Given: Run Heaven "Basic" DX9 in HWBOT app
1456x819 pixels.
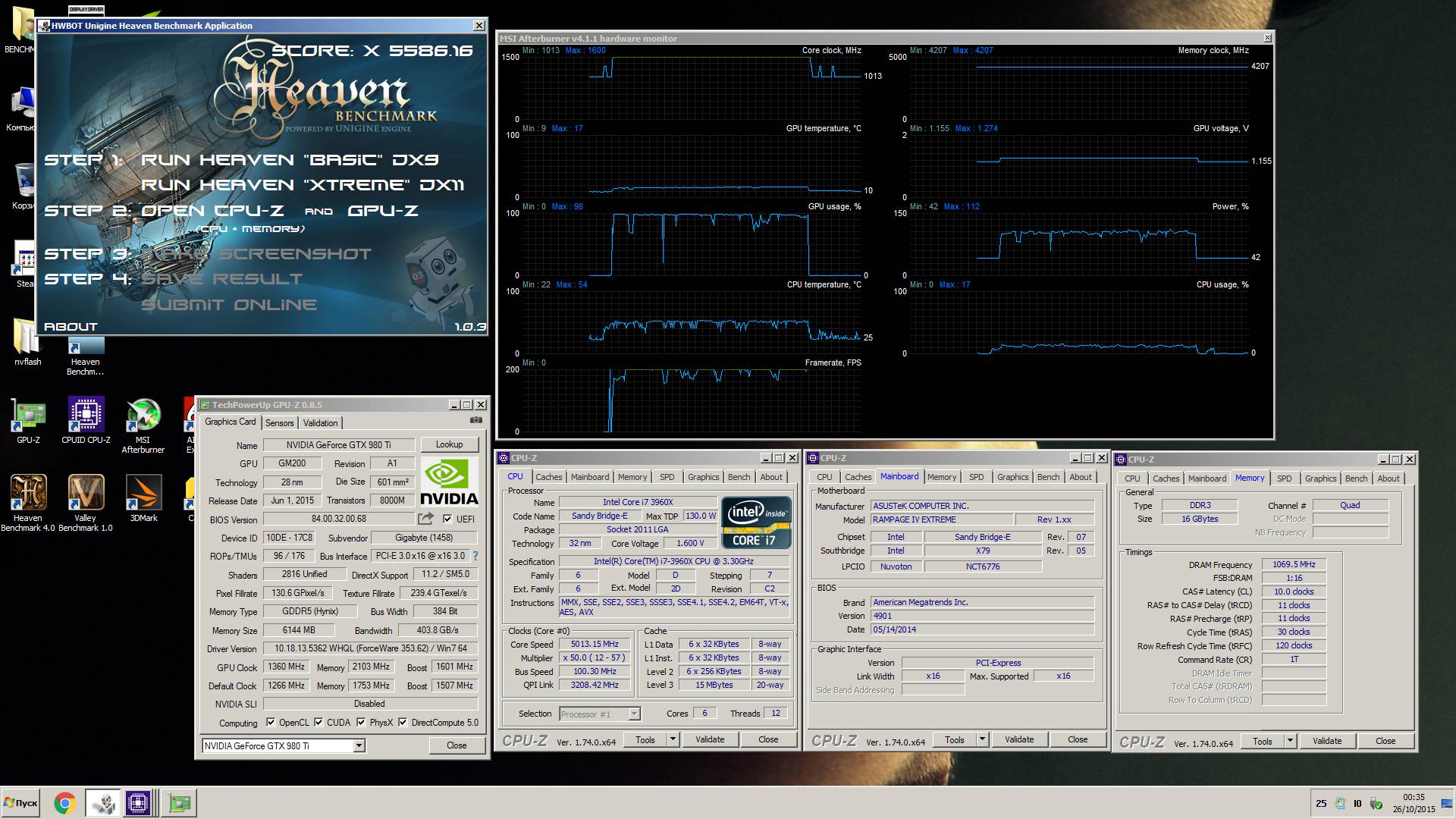Looking at the screenshot, I should click(x=290, y=160).
